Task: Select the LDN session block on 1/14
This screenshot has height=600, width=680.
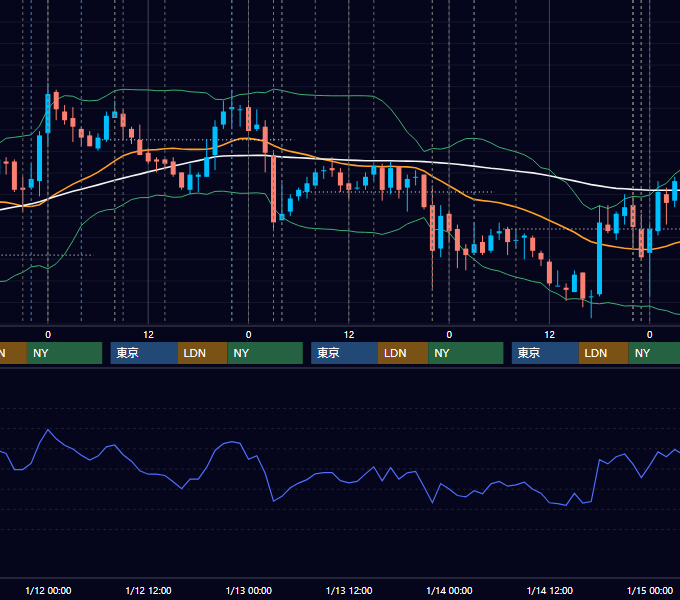Action: click(604, 353)
